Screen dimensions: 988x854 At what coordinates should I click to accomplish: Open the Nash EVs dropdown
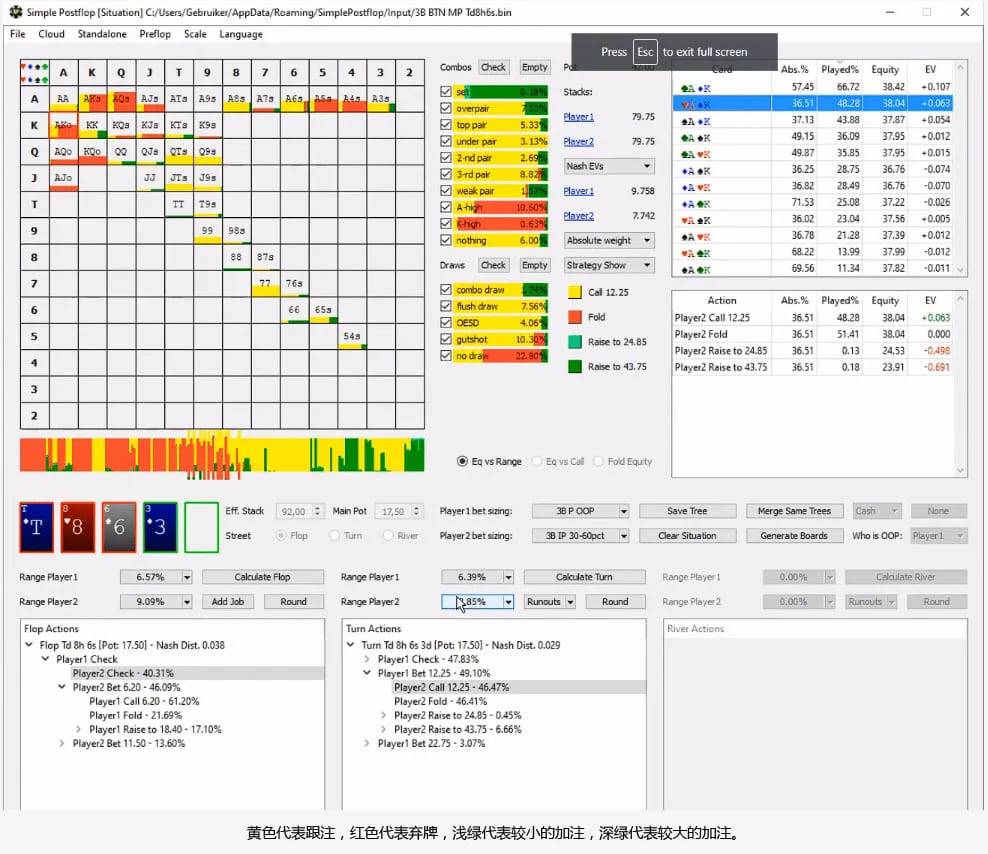[x=609, y=166]
